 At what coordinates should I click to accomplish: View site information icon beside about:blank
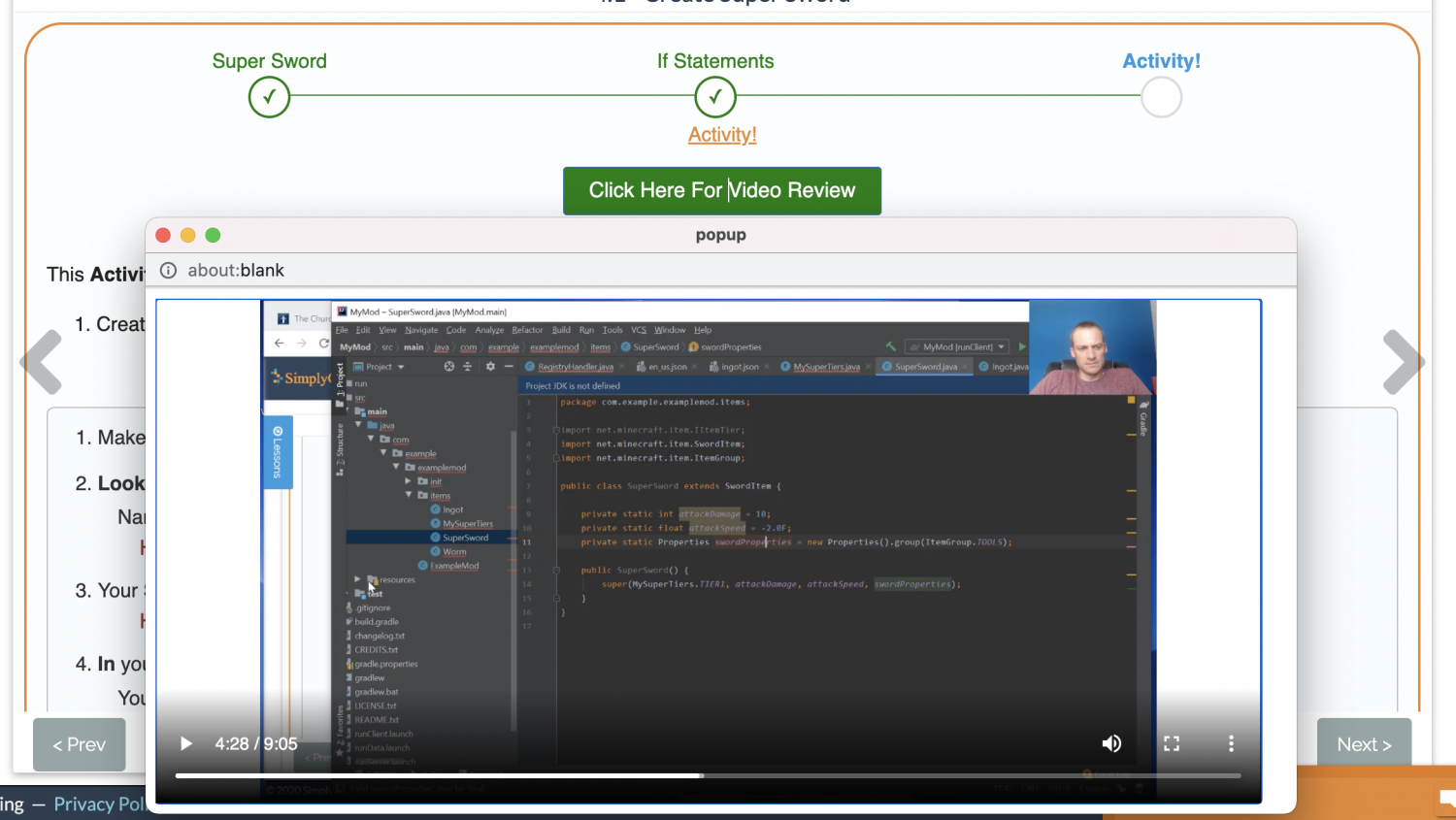168,271
